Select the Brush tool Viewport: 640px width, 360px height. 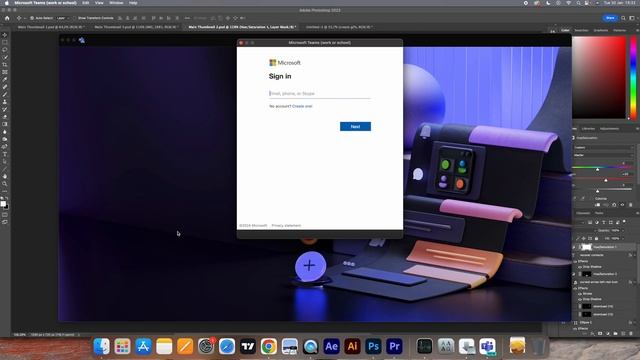(5, 94)
